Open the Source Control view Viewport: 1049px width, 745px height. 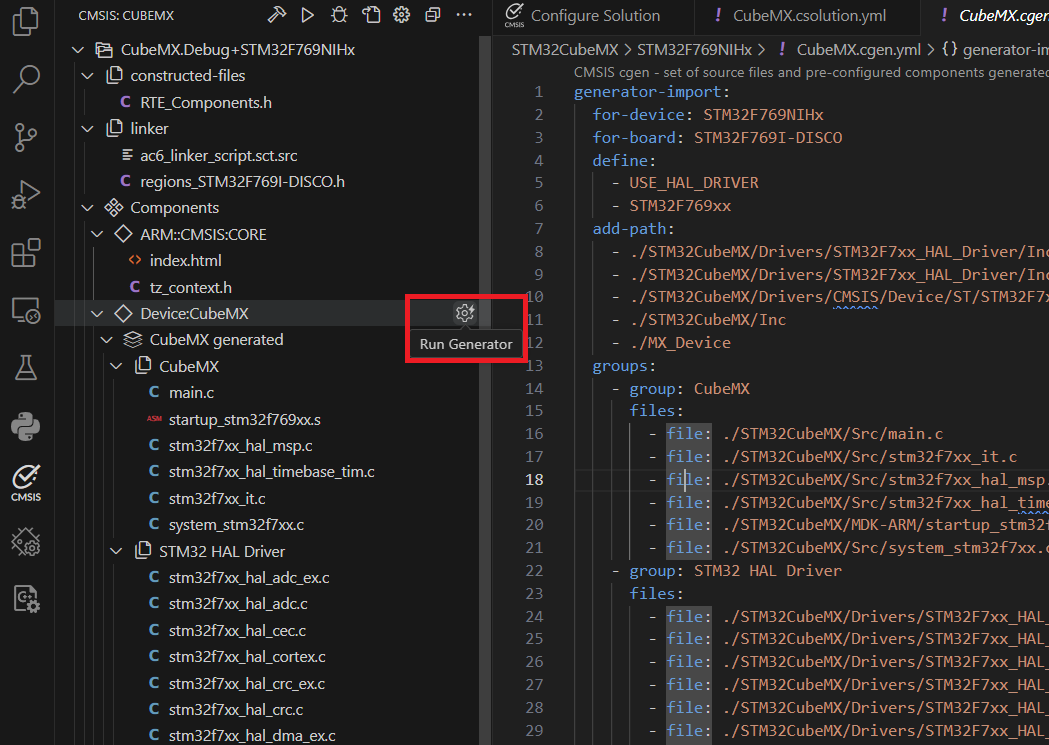(x=25, y=137)
